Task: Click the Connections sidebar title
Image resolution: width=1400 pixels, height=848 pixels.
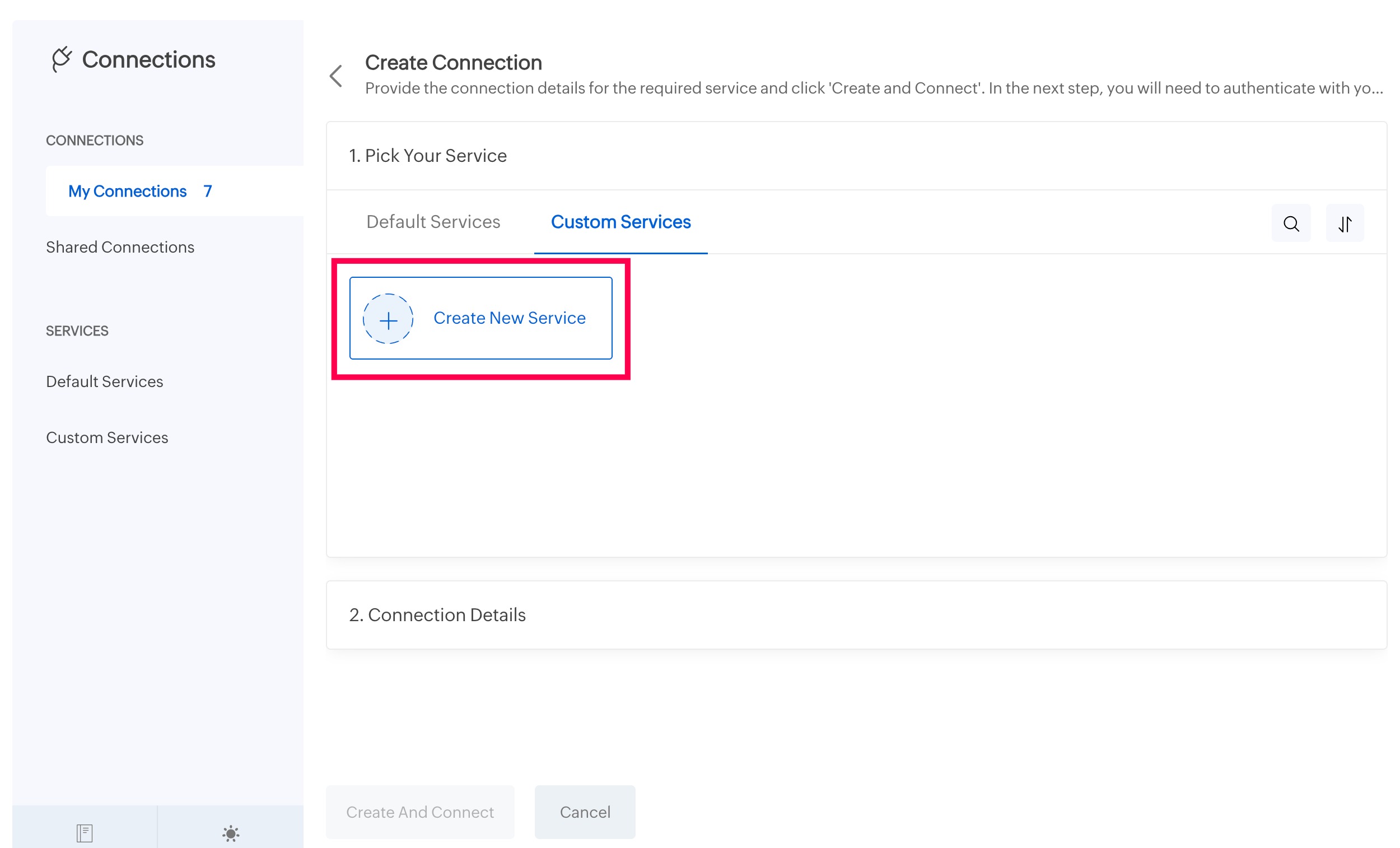Action: coord(148,60)
